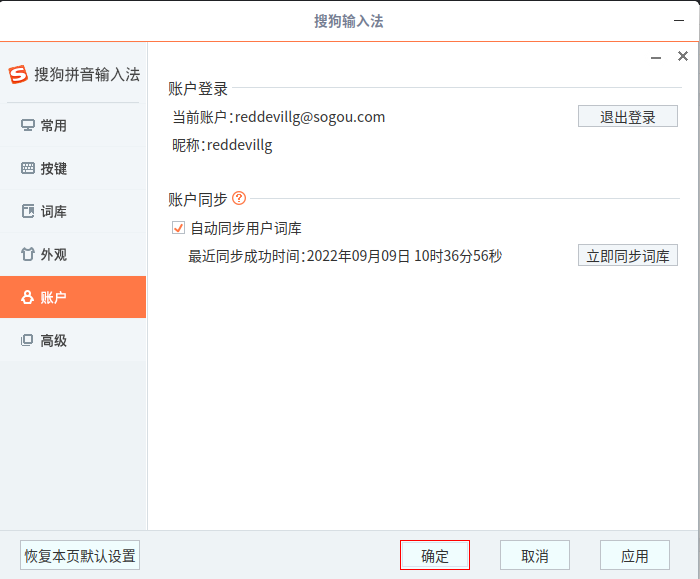Click the 立即同步词库 button
The height and width of the screenshot is (579, 700).
628,255
